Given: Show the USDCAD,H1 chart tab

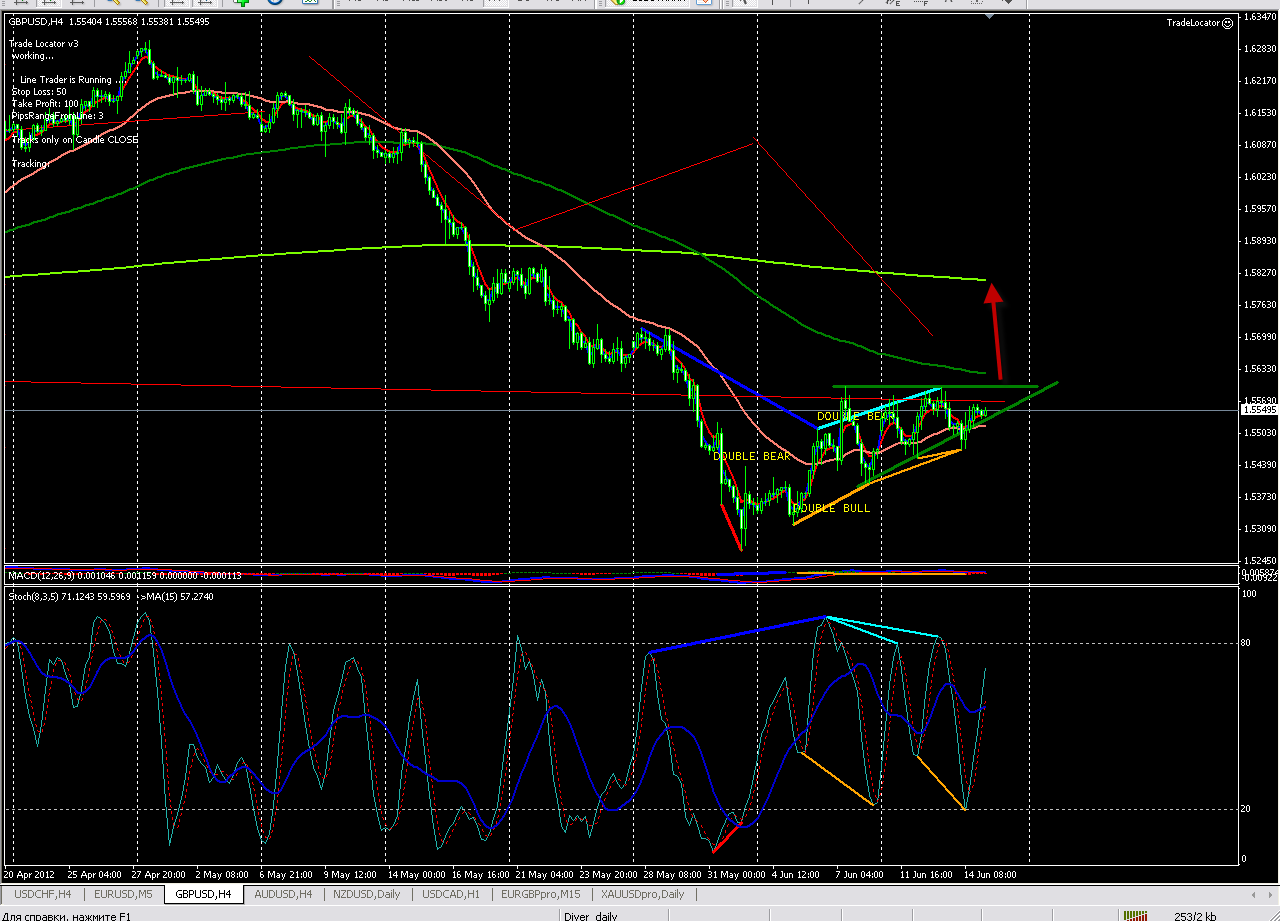Looking at the screenshot, I should pos(451,894).
